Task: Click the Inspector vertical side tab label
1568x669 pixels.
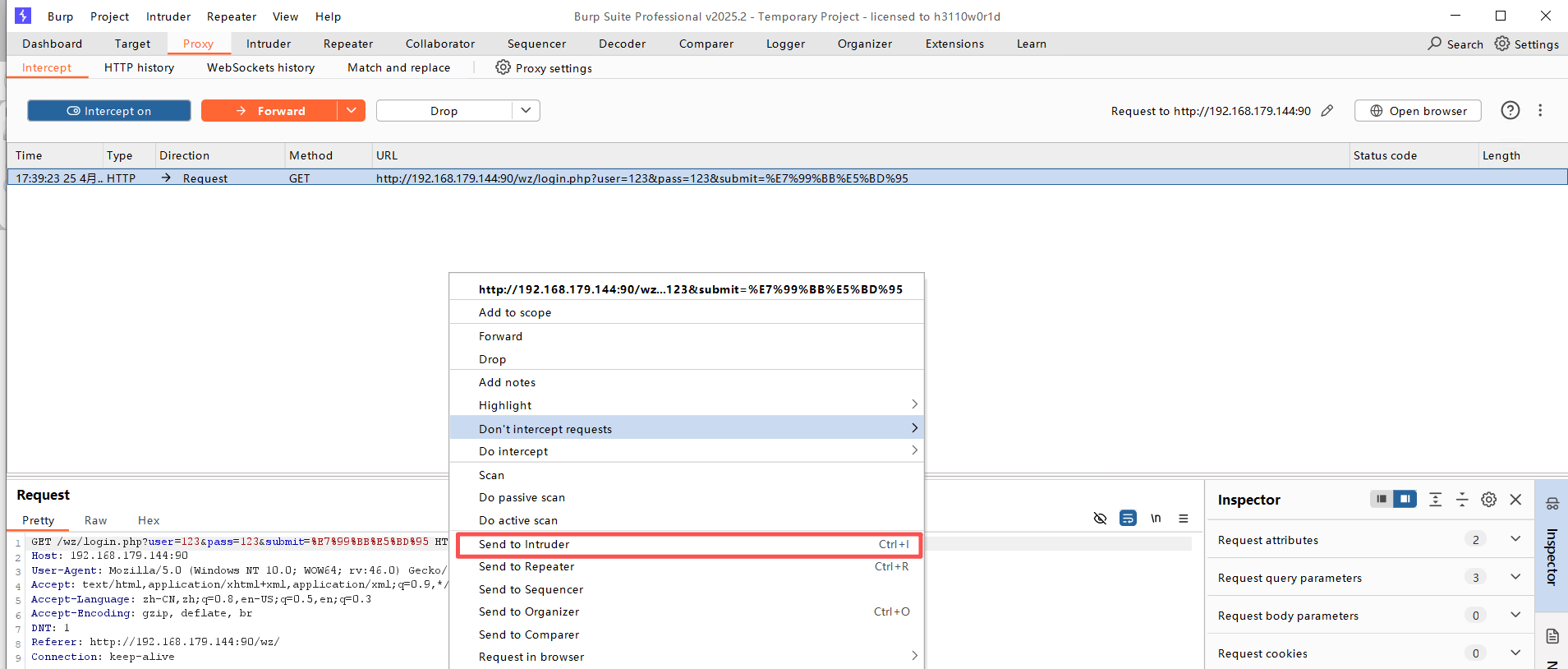Action: [x=1552, y=556]
